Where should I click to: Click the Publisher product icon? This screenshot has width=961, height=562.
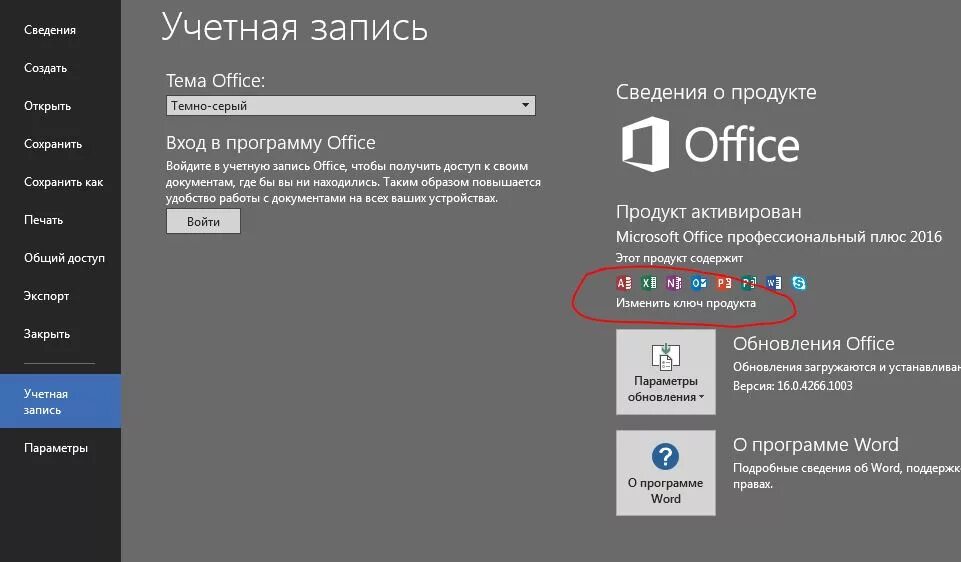coord(749,283)
